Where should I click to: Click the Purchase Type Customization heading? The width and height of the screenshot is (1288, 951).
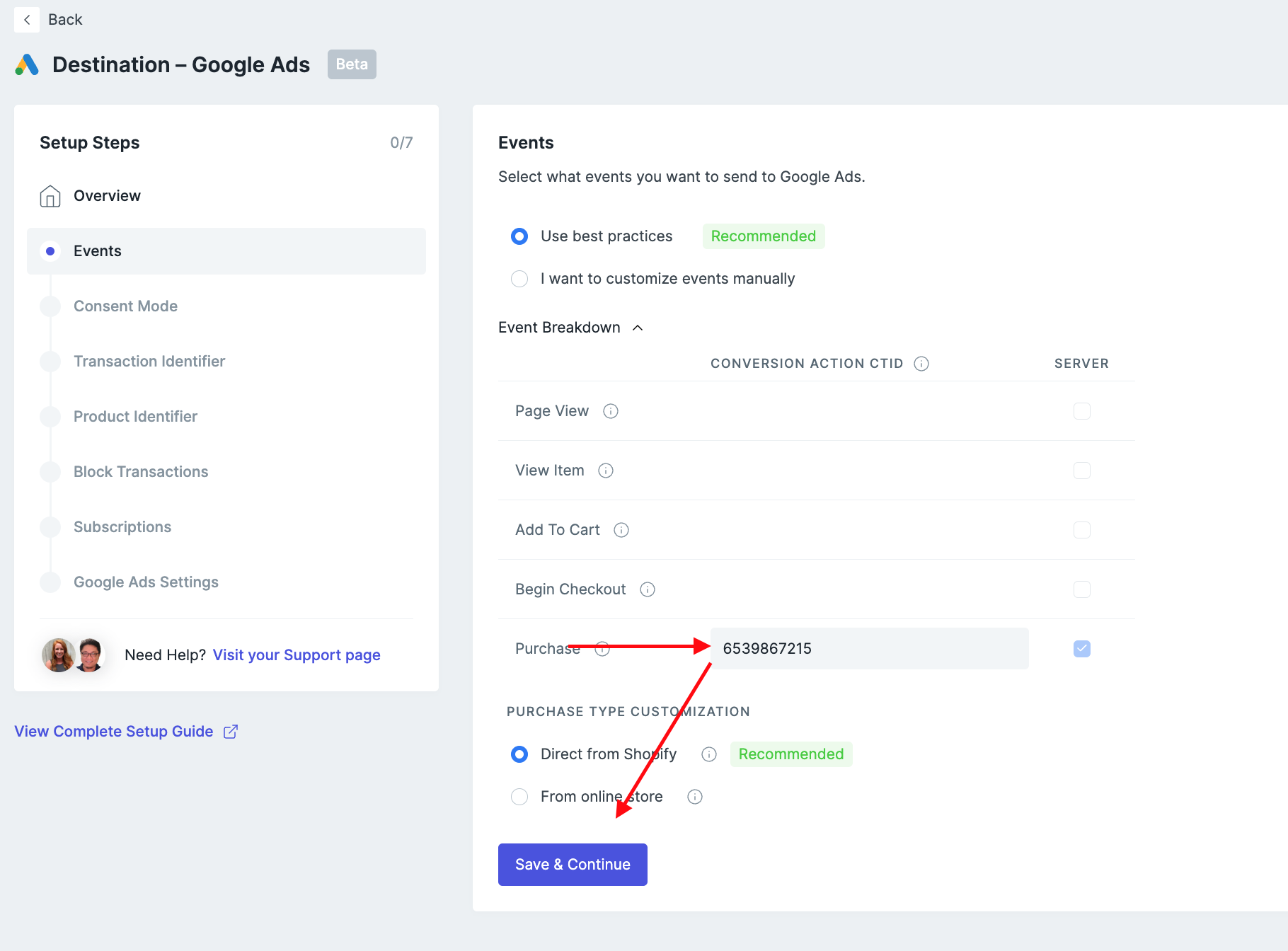click(628, 712)
